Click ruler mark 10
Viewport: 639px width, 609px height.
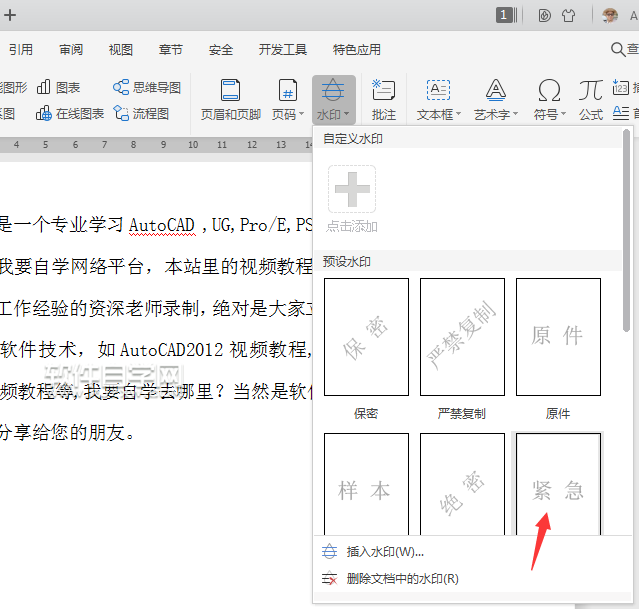pyautogui.click(x=193, y=145)
